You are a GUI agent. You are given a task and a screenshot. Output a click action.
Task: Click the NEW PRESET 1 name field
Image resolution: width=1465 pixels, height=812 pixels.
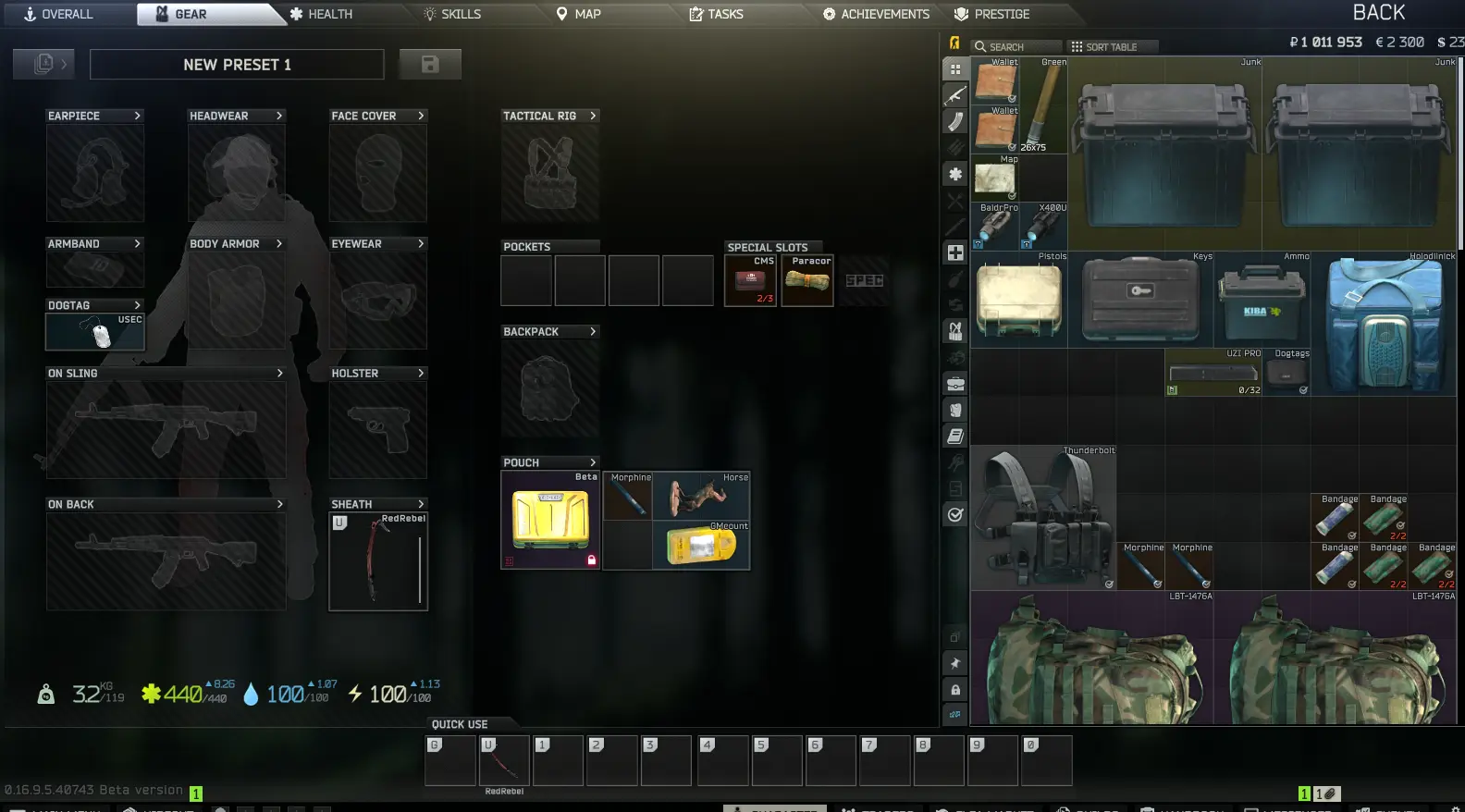coord(237,64)
